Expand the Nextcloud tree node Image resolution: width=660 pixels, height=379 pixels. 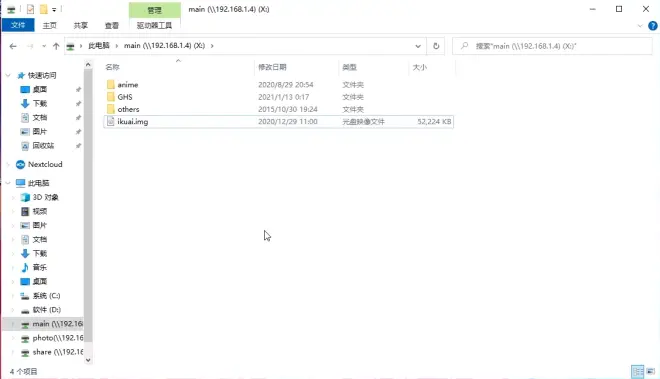(x=8, y=164)
